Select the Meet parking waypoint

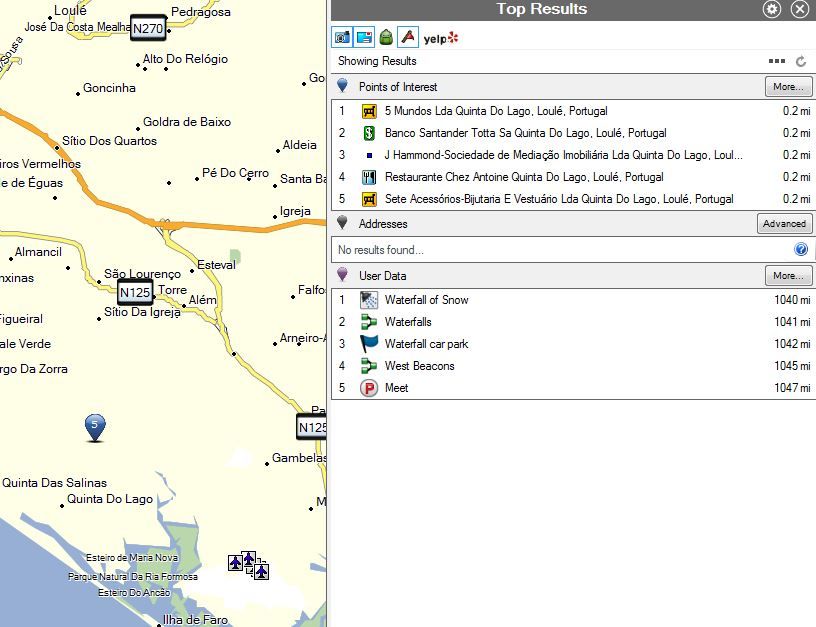click(396, 388)
